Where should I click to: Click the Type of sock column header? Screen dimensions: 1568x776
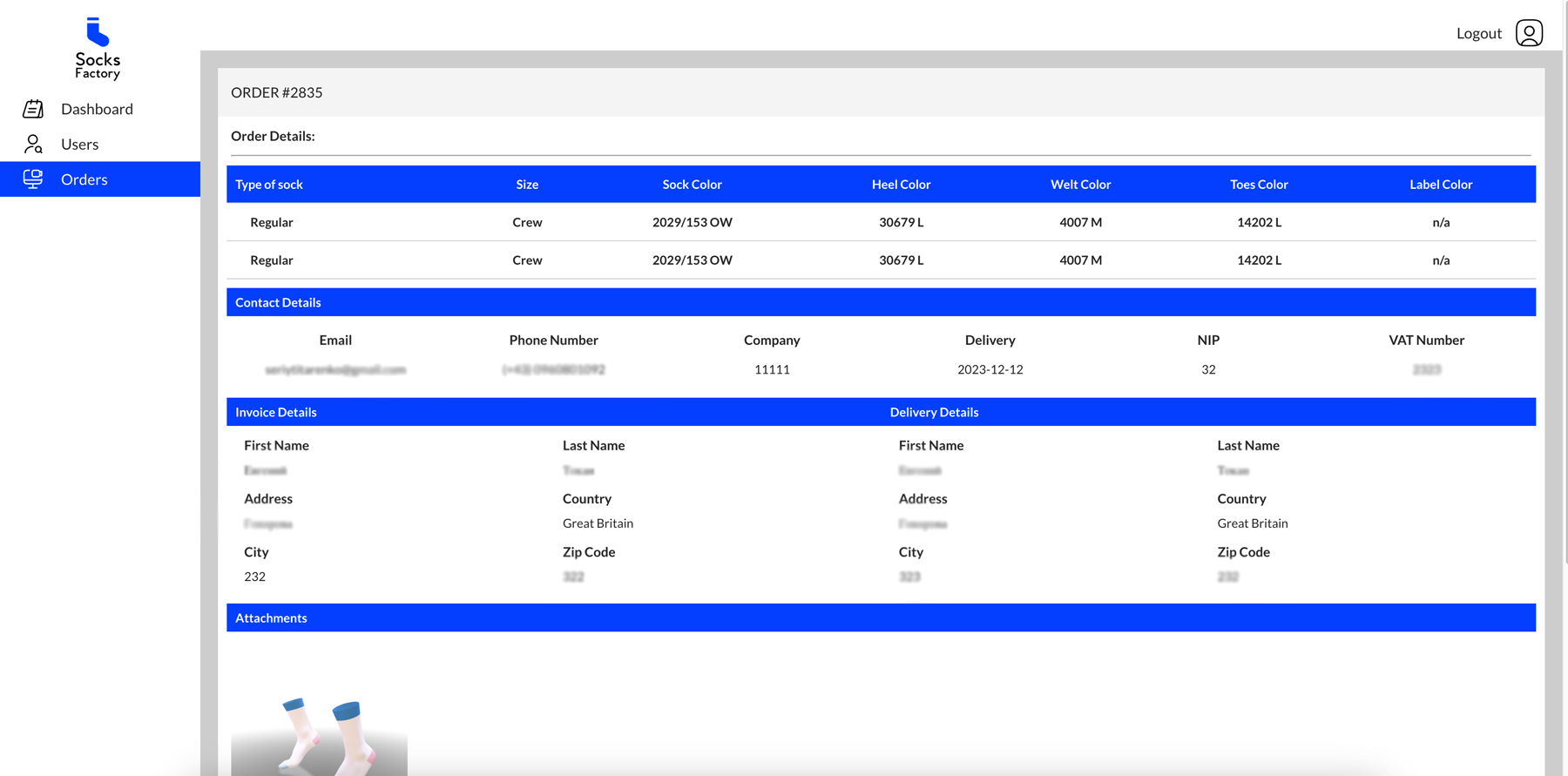tap(269, 185)
